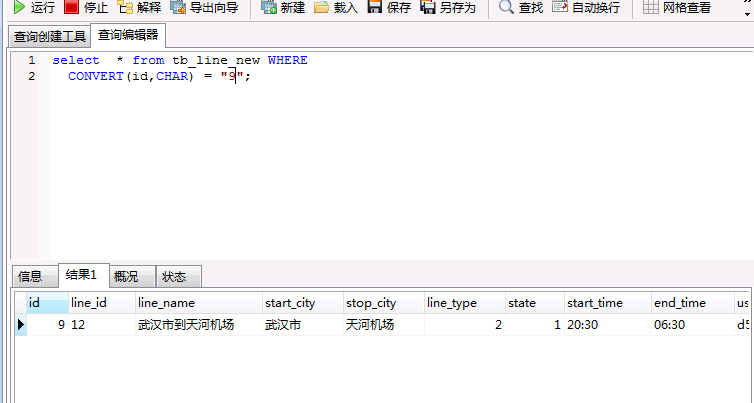Open the 信息 message tab
Screen dimensions: 754x403
[35, 276]
